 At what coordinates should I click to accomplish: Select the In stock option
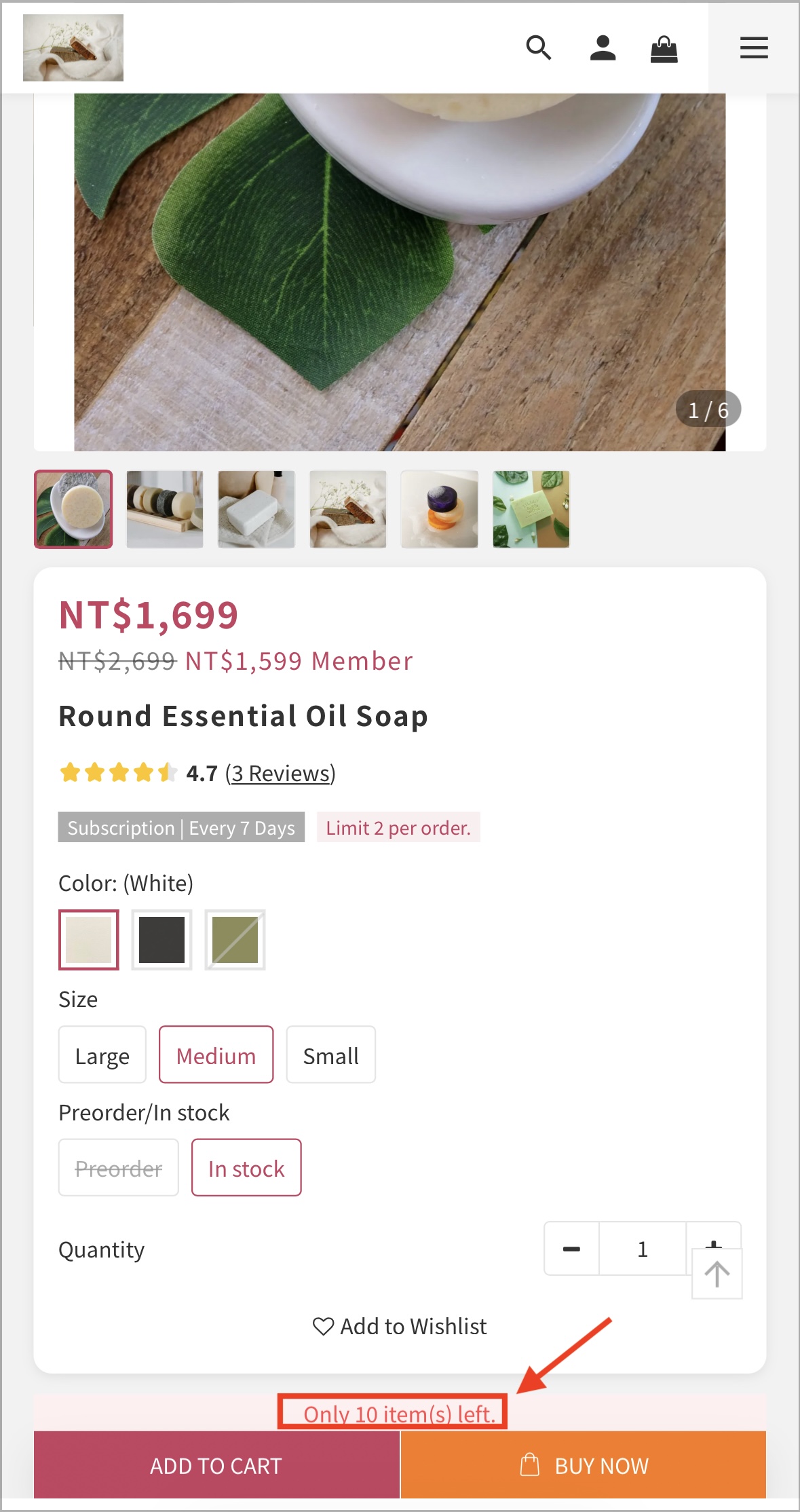[x=246, y=1167]
